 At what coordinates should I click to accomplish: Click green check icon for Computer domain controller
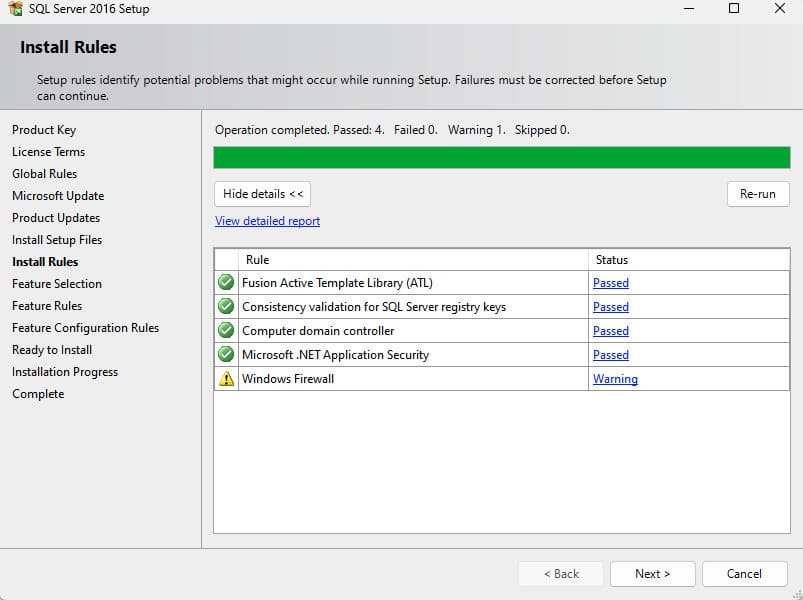[x=226, y=331]
